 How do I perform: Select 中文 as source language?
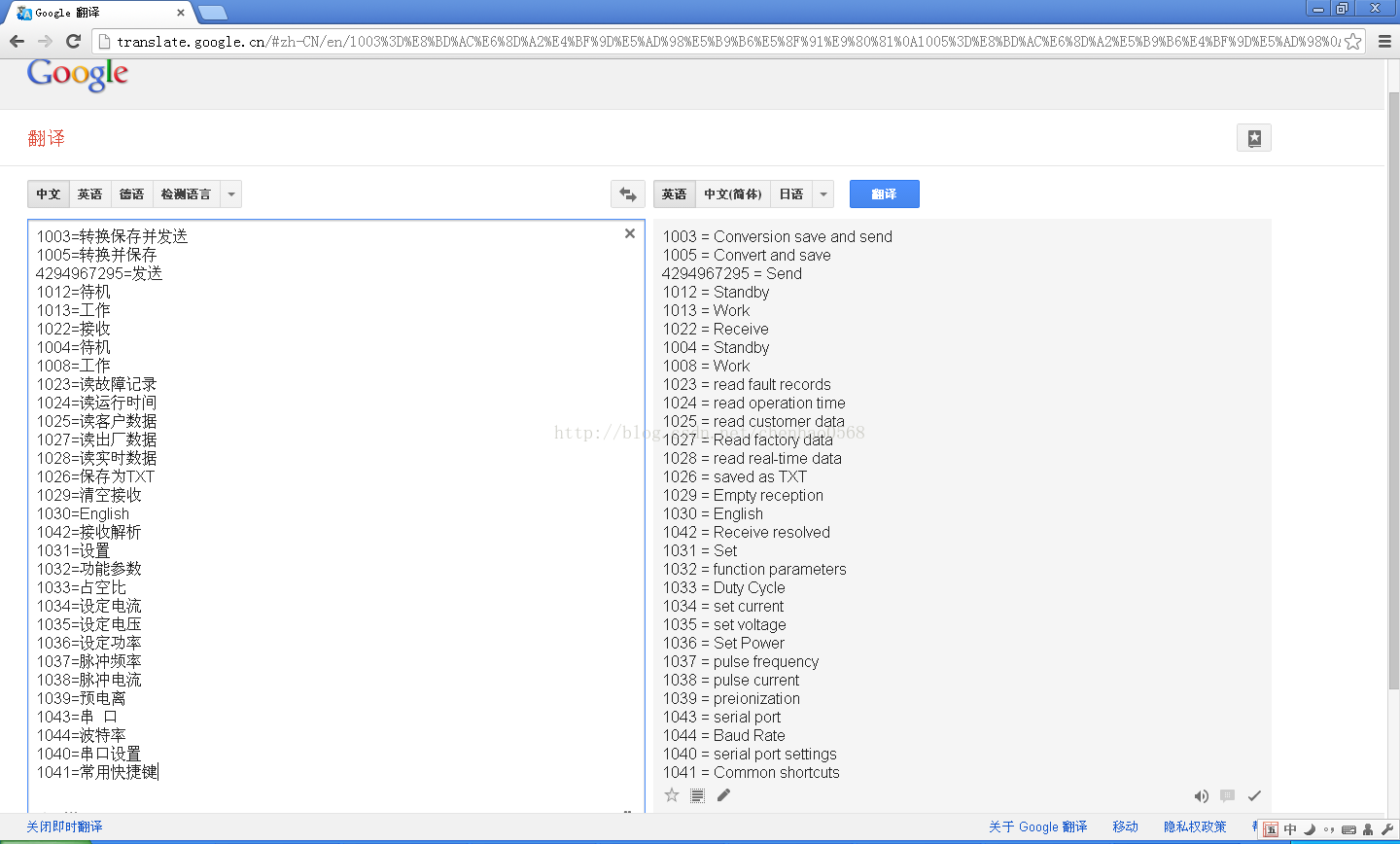coord(49,194)
